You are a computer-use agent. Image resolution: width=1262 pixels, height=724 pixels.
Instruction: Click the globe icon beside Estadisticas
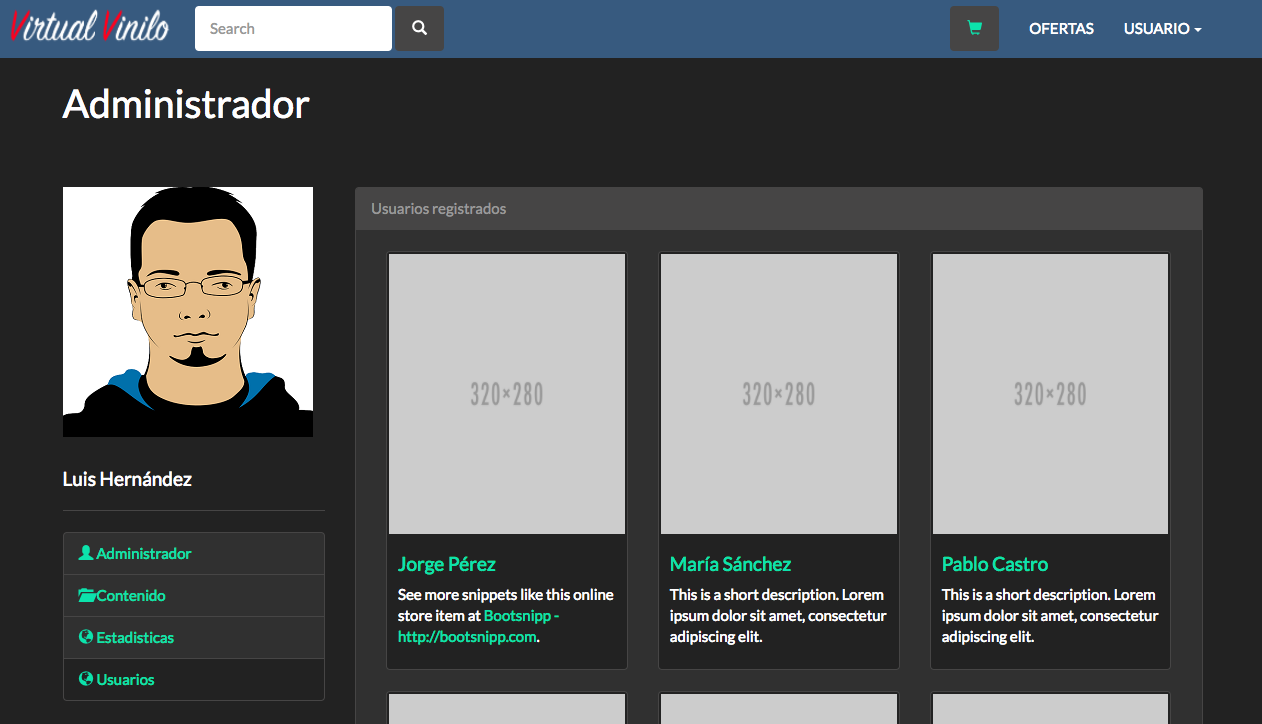click(x=86, y=637)
